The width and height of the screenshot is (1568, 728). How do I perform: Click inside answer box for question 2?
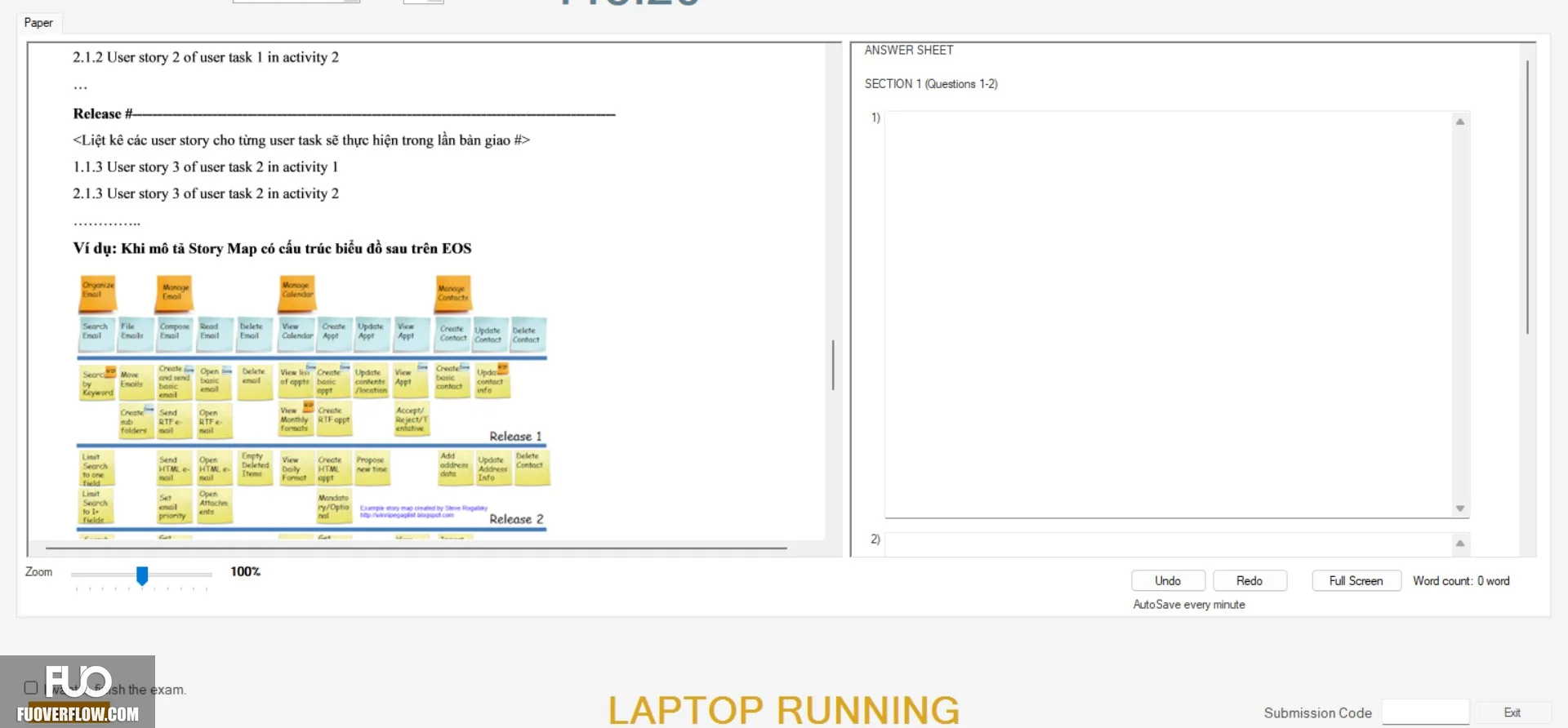pos(1169,544)
